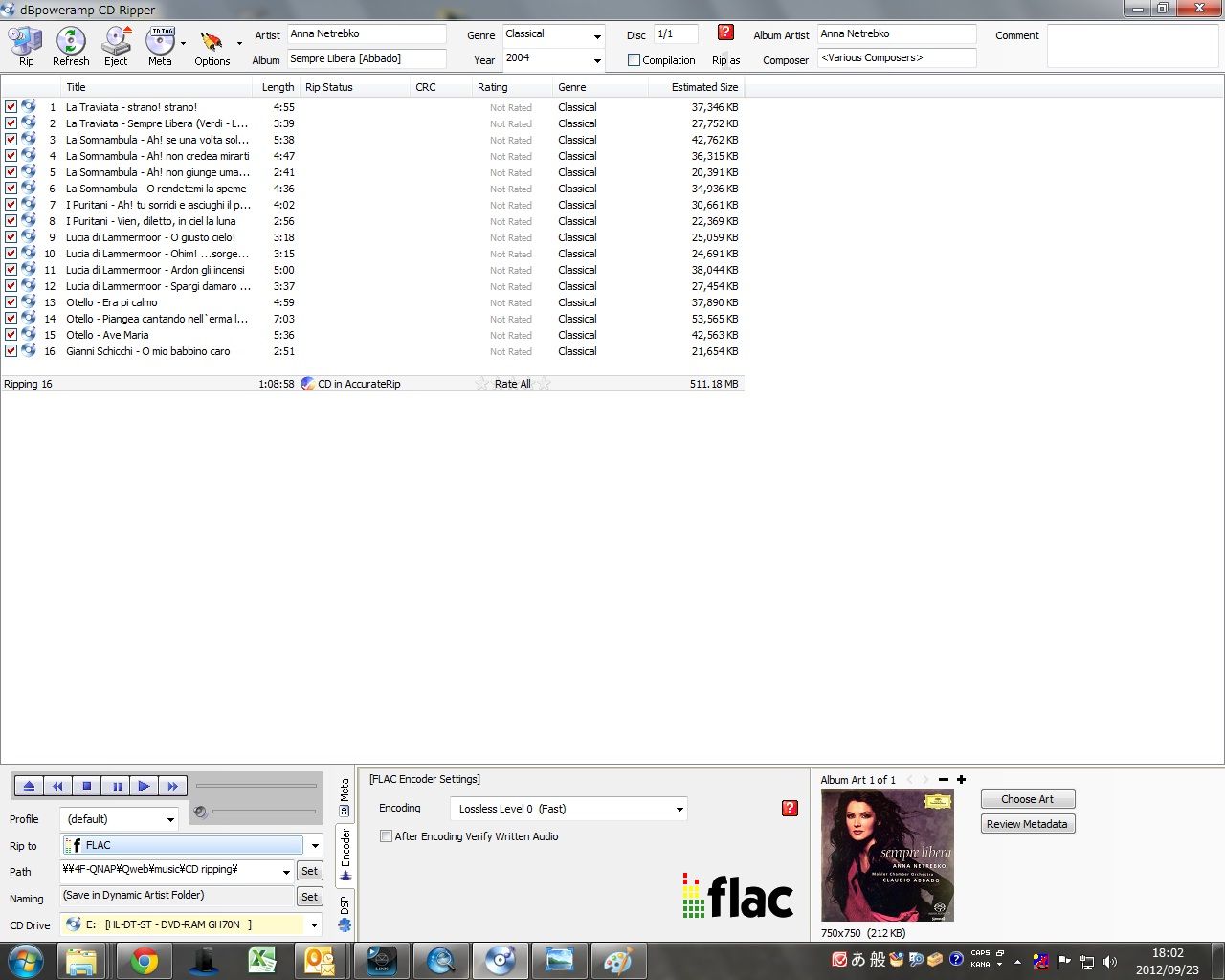Adjust the player volume slider

[264, 812]
